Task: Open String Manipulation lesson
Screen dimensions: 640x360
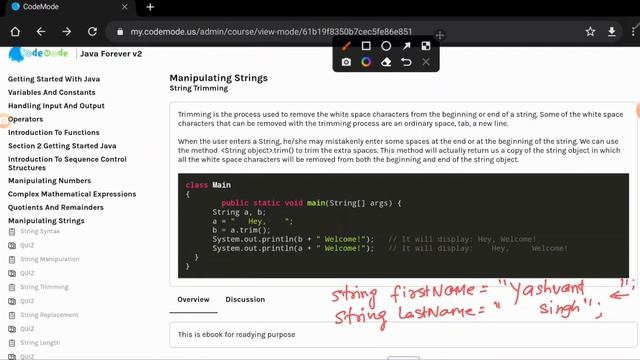Action: [x=50, y=259]
